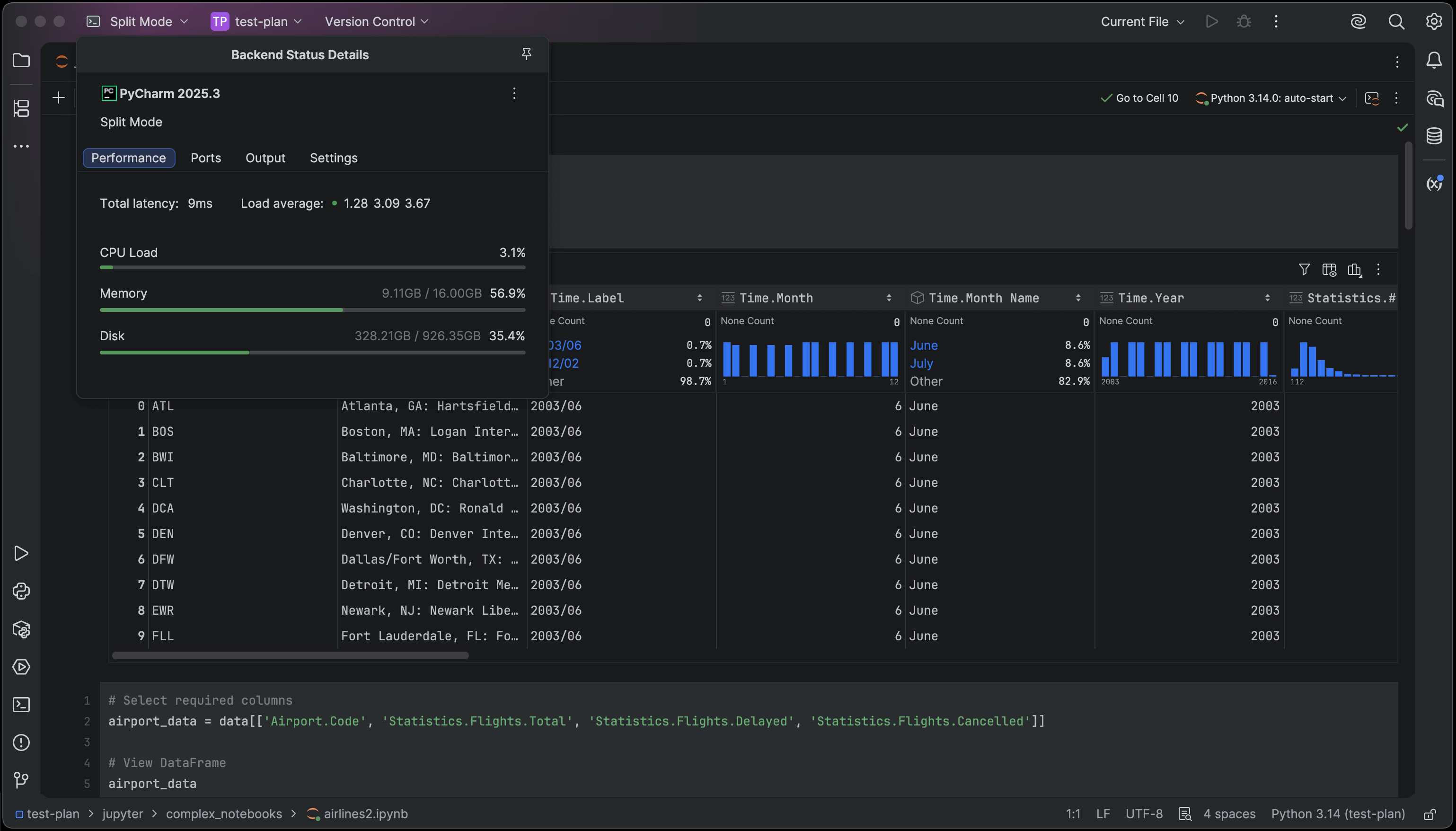Open the Database tool window
This screenshot has height=831, width=1456.
point(1434,136)
